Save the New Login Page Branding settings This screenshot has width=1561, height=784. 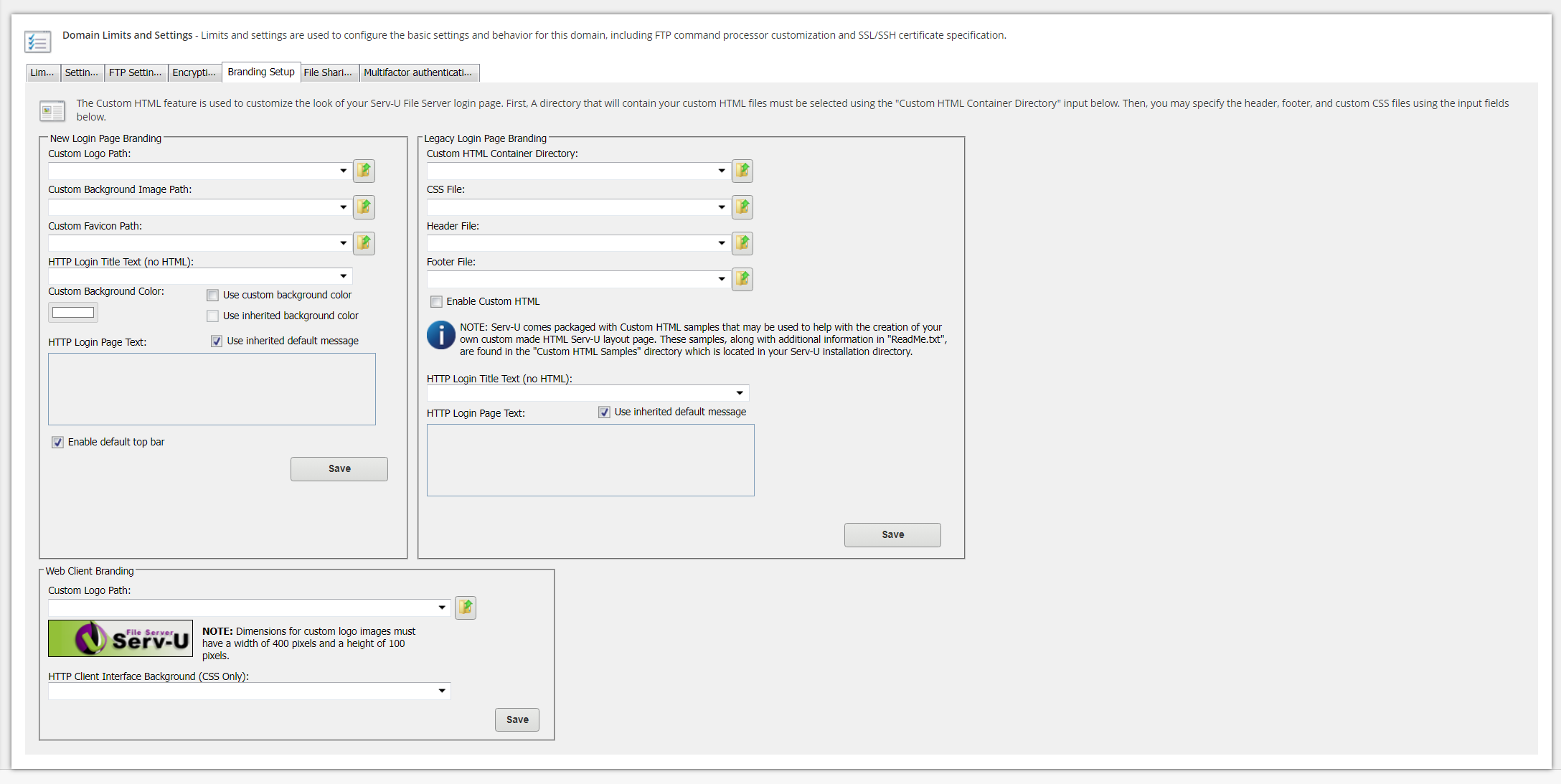tap(339, 468)
